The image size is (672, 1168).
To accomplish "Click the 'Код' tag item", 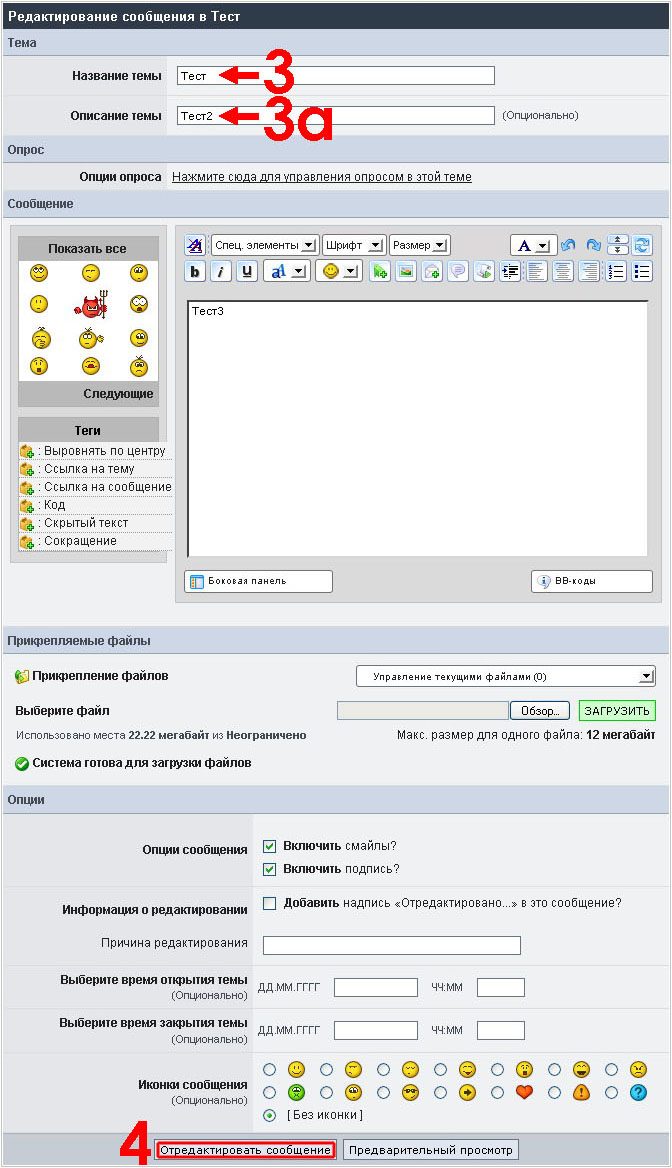I will pyautogui.click(x=54, y=505).
